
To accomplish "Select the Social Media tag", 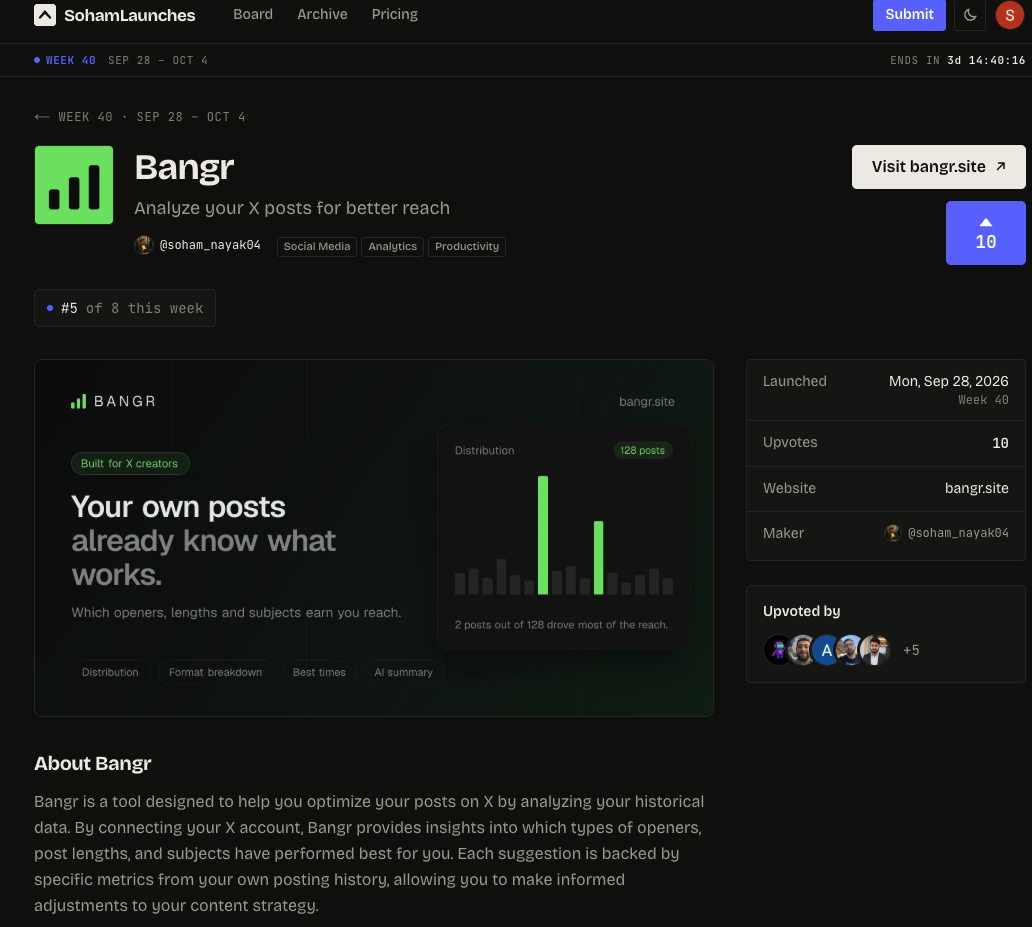I will tap(317, 246).
